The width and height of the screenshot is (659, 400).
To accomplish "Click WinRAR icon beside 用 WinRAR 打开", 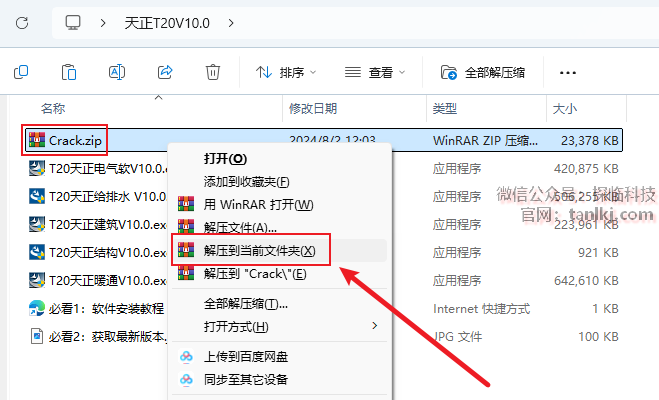I will [186, 204].
